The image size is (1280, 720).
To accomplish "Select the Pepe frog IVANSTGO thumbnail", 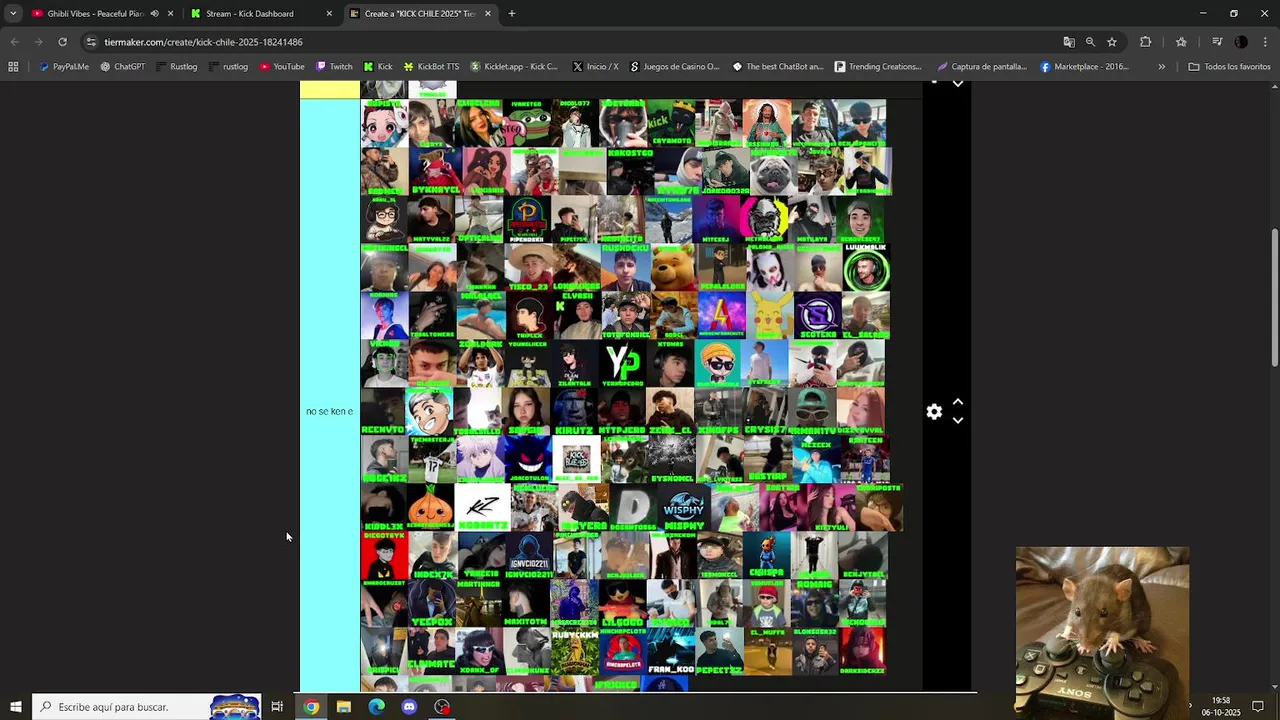I will click(529, 123).
